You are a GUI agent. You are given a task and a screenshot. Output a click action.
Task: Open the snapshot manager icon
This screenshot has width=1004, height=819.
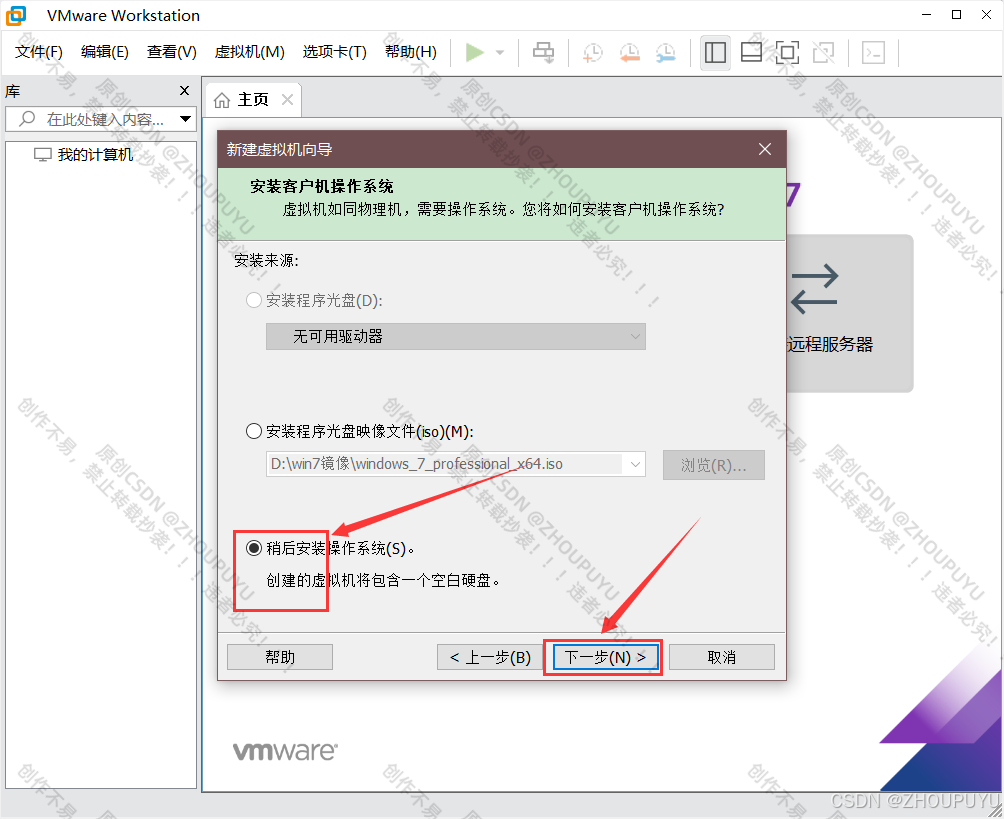(x=666, y=53)
